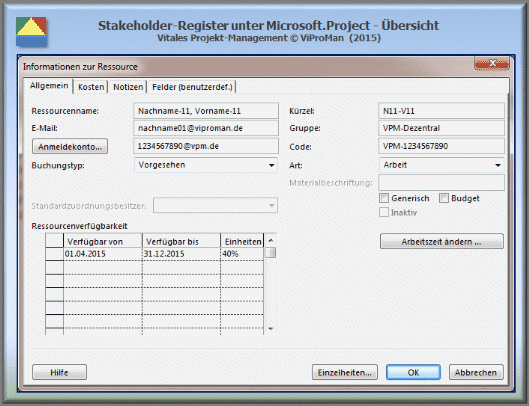Image resolution: width=529 pixels, height=406 pixels.
Task: Click the Einheiten column header
Action: click(x=242, y=241)
